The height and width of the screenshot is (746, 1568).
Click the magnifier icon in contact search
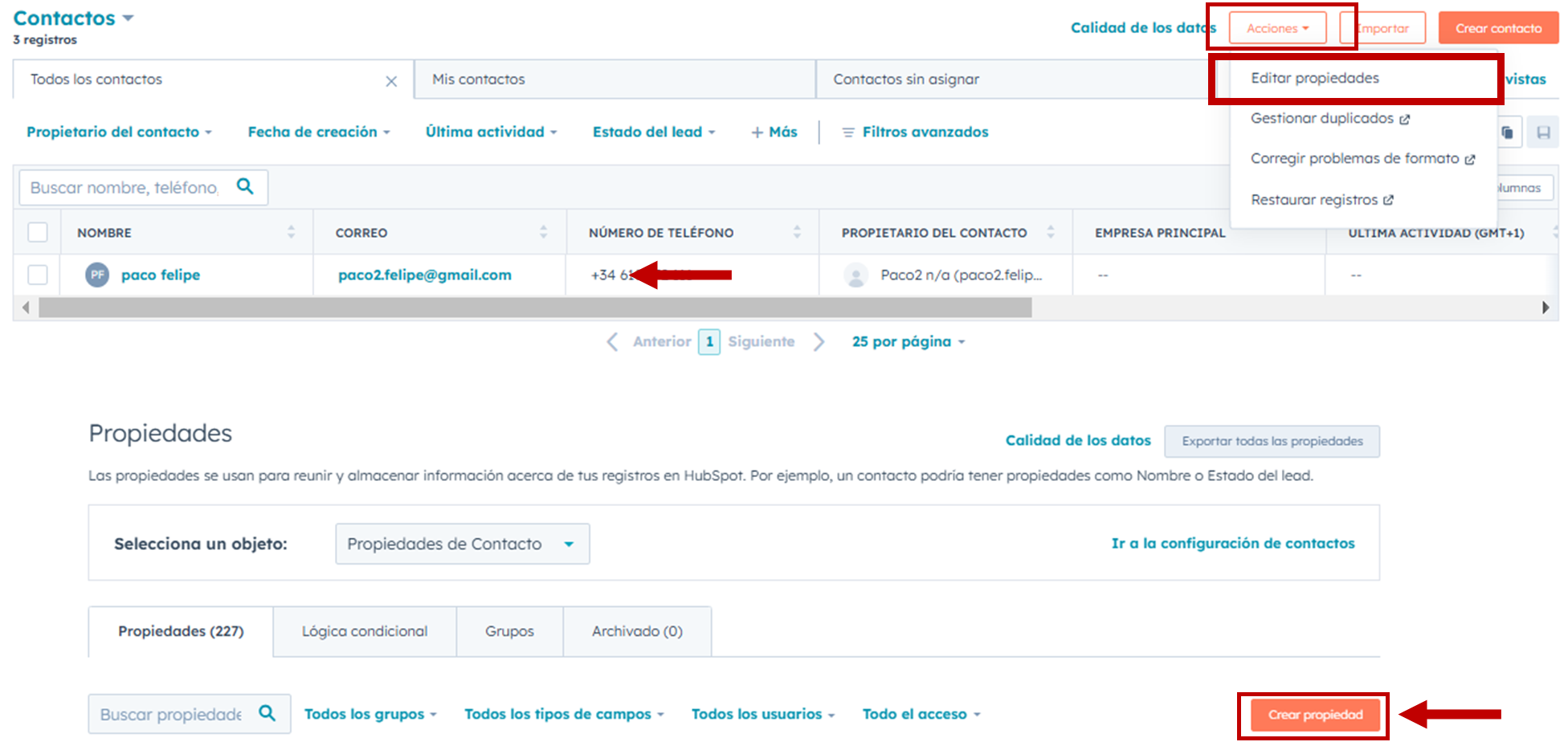click(x=245, y=186)
